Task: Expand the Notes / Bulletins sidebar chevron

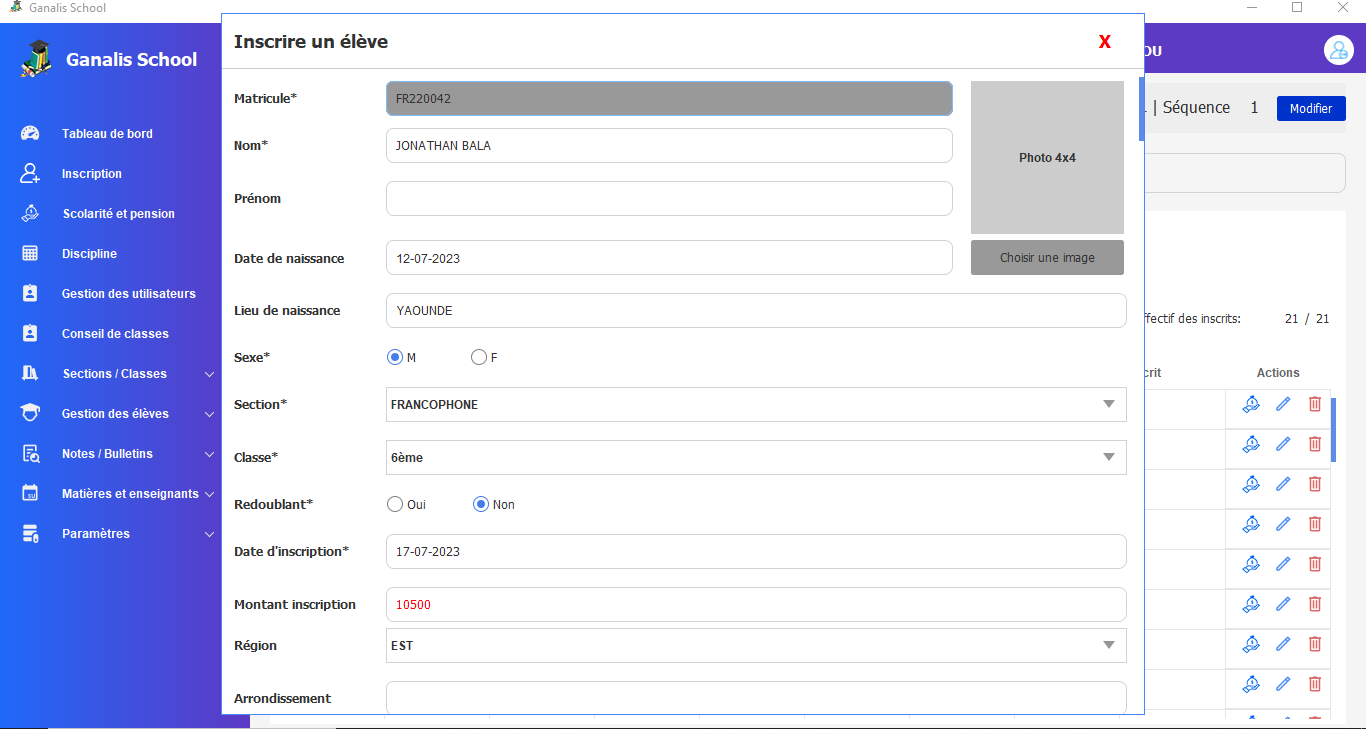Action: (x=209, y=454)
